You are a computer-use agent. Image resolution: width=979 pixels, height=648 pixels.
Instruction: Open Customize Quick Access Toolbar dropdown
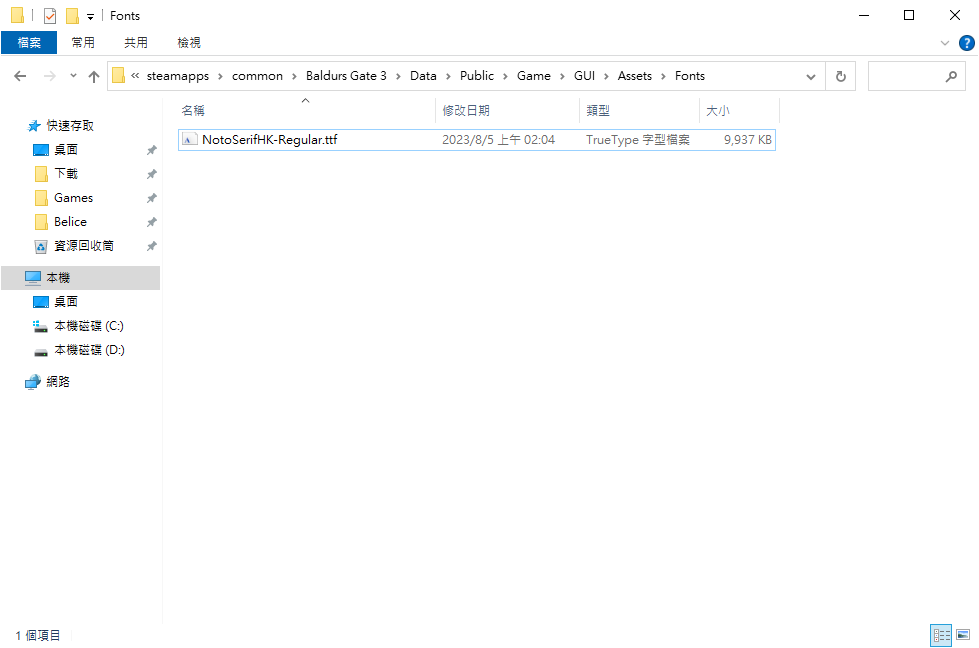(x=90, y=16)
